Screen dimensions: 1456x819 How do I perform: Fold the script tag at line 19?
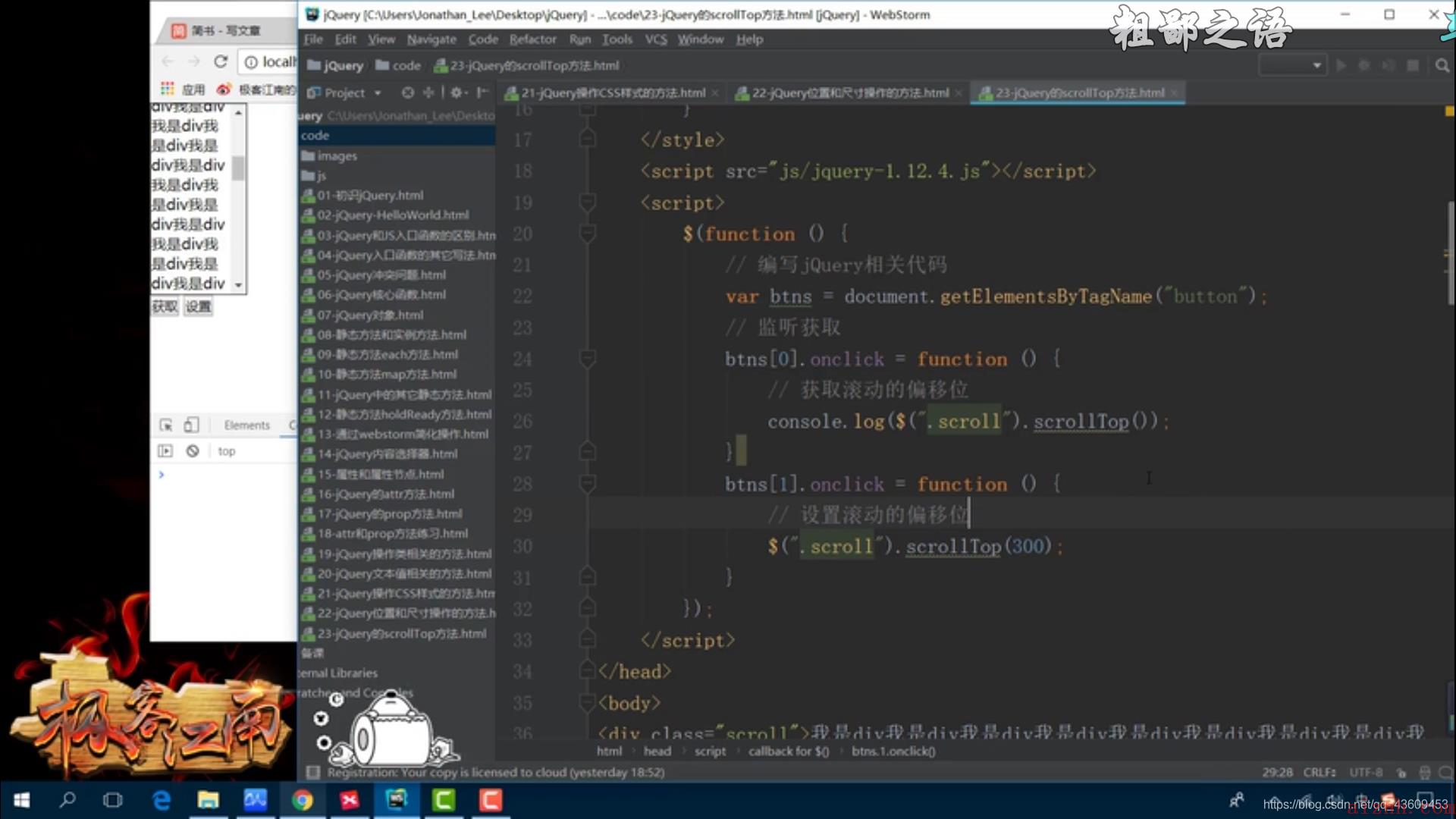[587, 202]
